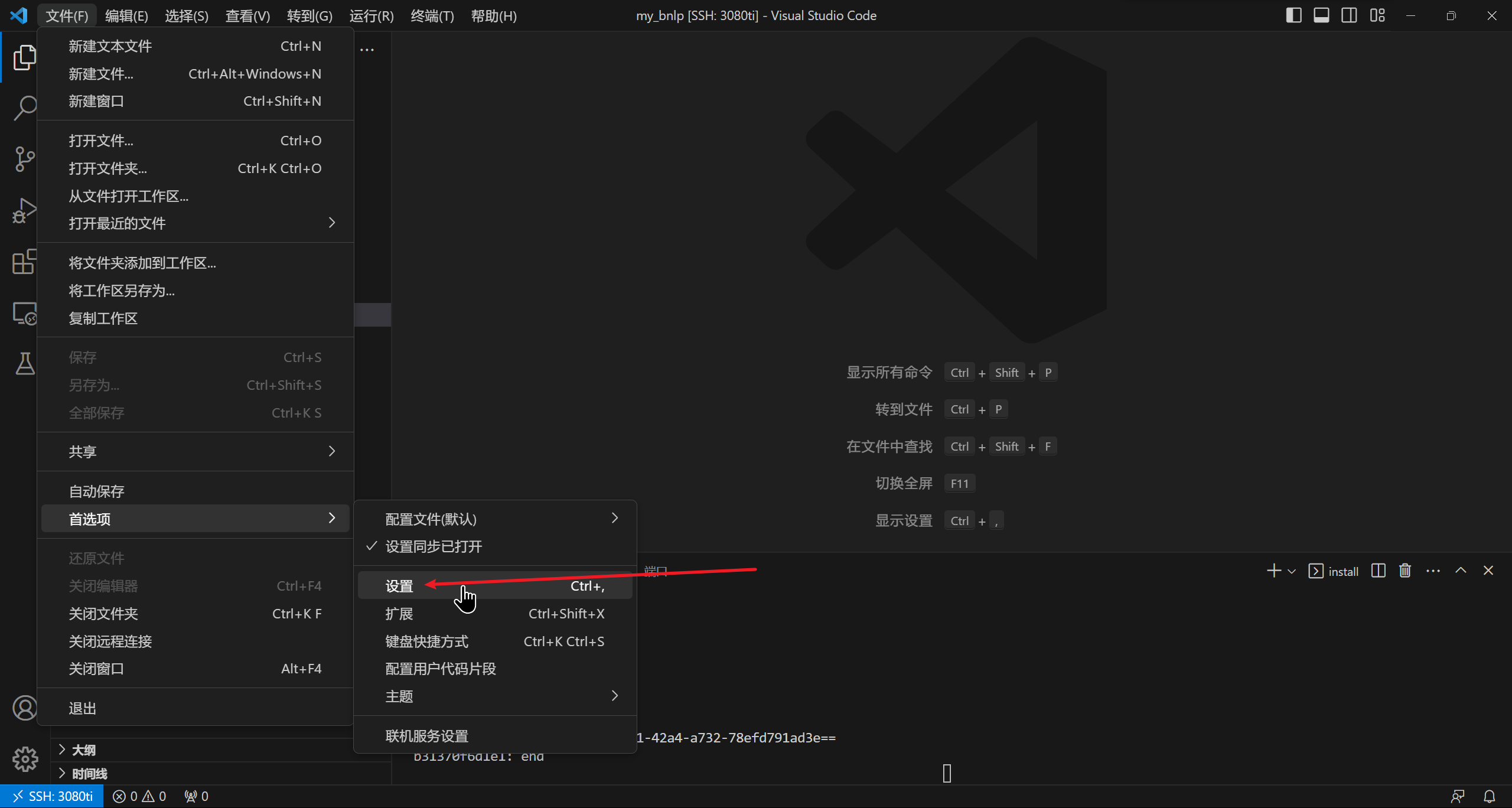
Task: Expand the 主题 submenu
Action: coord(495,696)
